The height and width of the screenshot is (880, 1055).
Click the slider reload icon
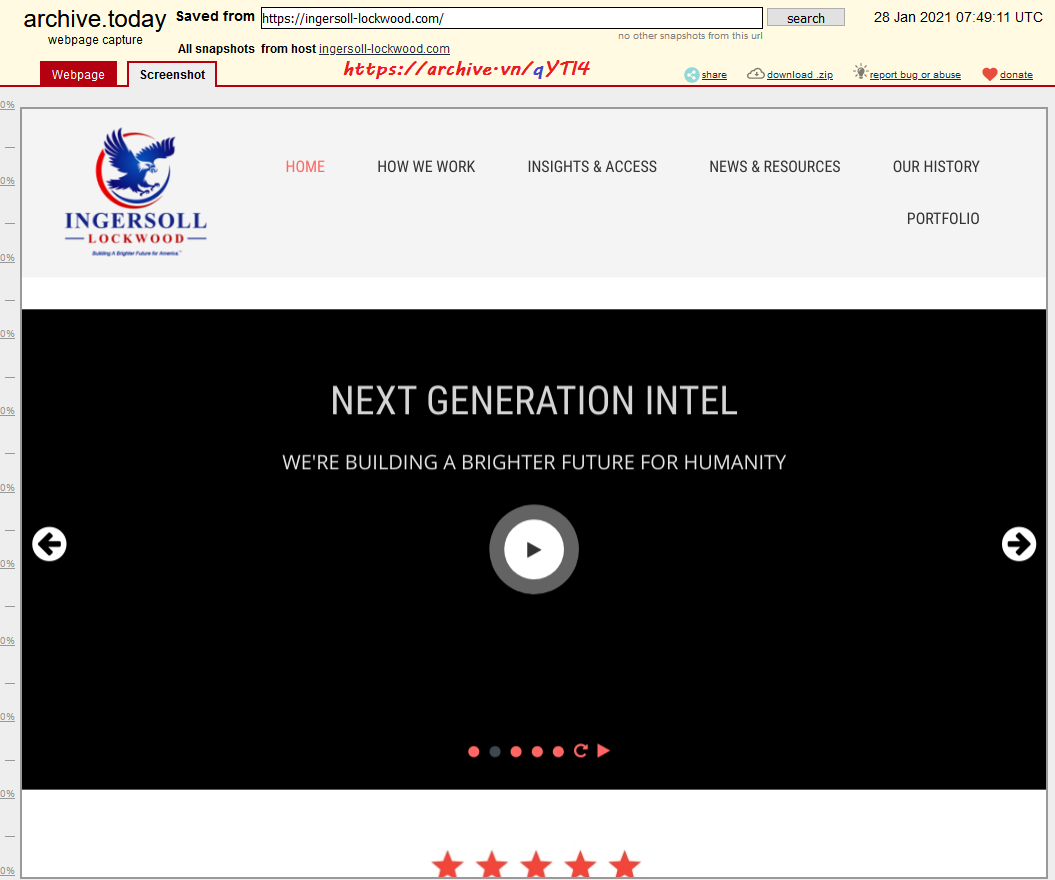[581, 751]
